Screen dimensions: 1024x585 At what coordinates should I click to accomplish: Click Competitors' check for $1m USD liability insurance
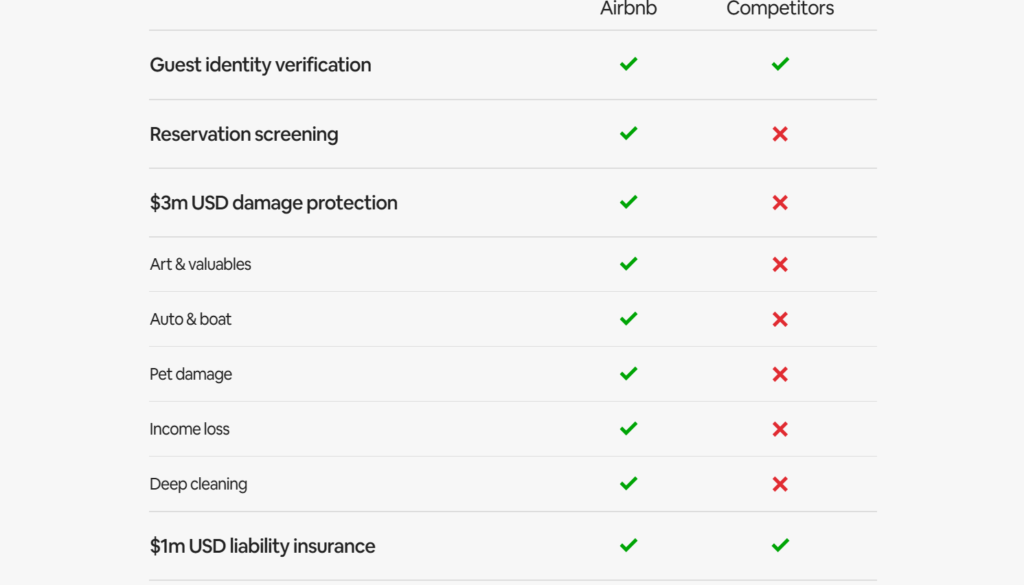[780, 545]
